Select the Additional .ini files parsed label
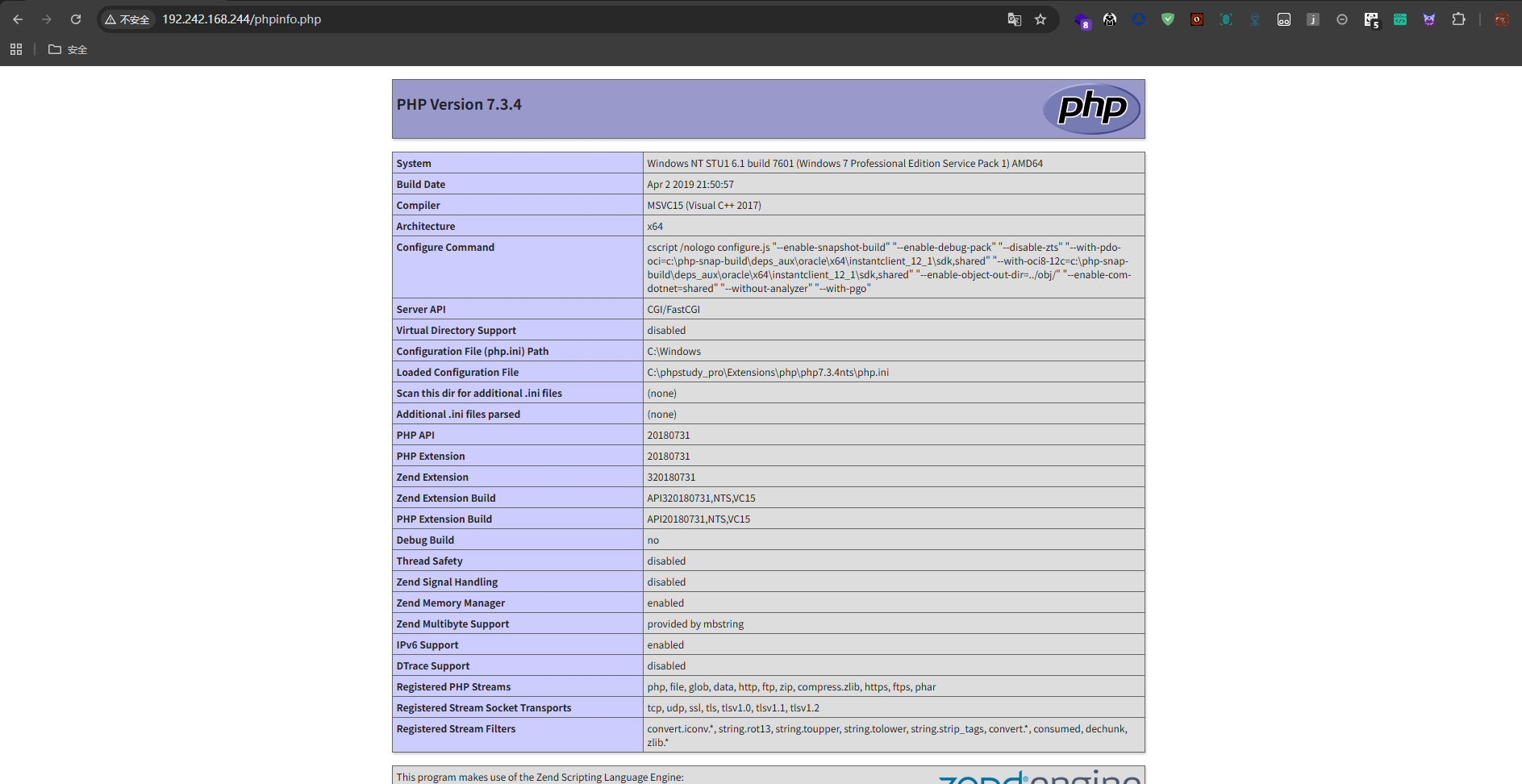Viewport: 1522px width, 784px height. coord(458,414)
